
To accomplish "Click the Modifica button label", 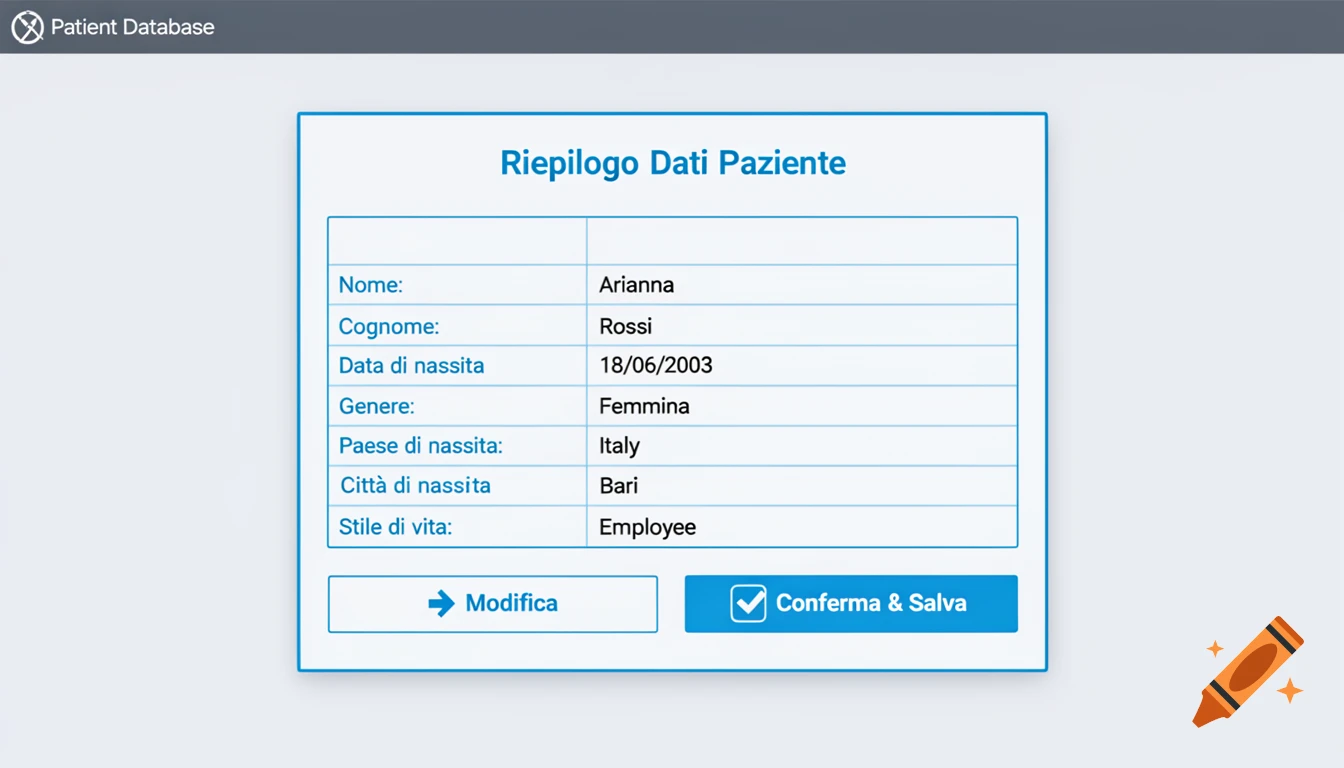I will click(x=511, y=603).
